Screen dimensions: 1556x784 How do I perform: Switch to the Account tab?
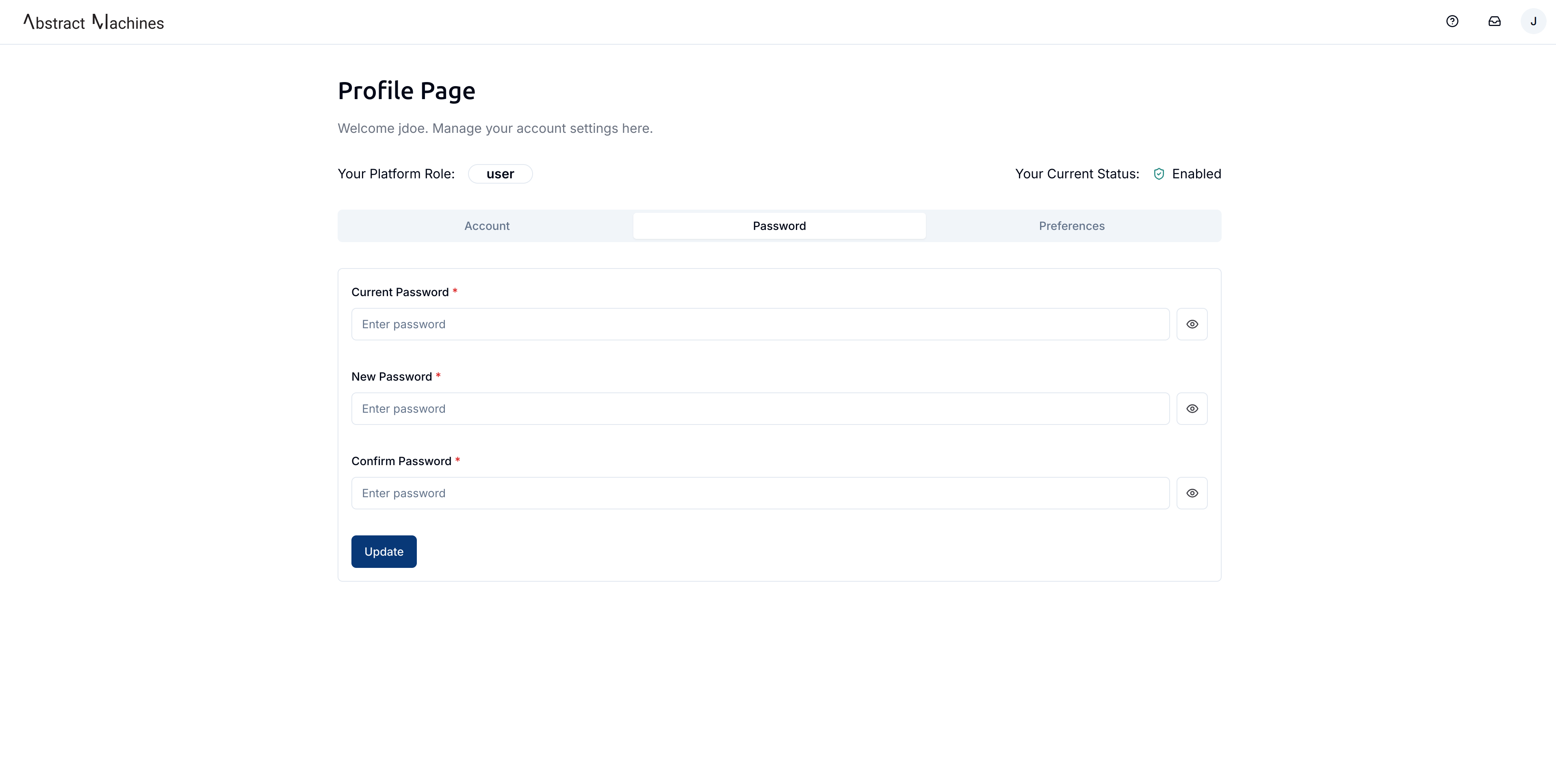coord(487,226)
